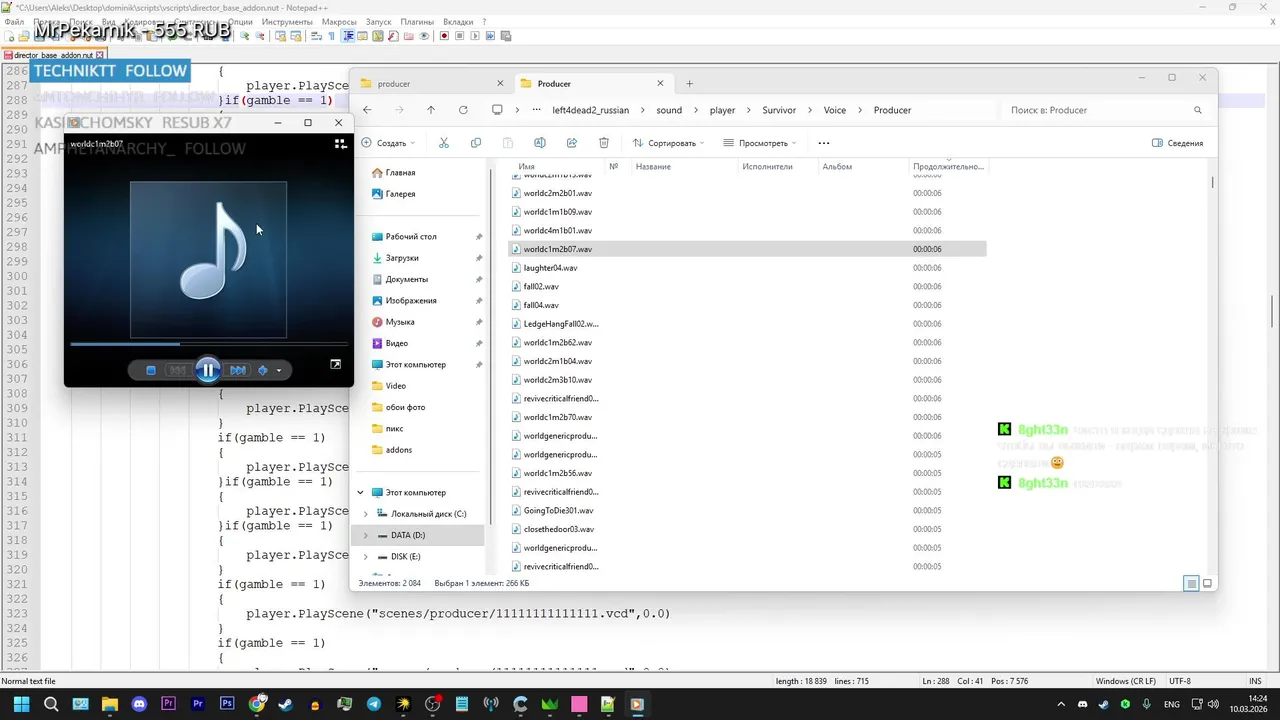Skip to next track in media player
This screenshot has height=720, width=1280.
(238, 370)
